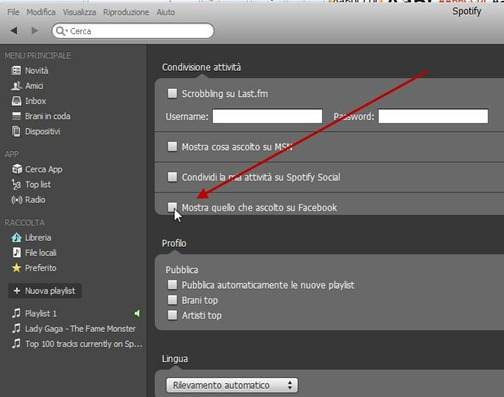Open the Modifica menu
504x397 pixels.
click(x=41, y=12)
